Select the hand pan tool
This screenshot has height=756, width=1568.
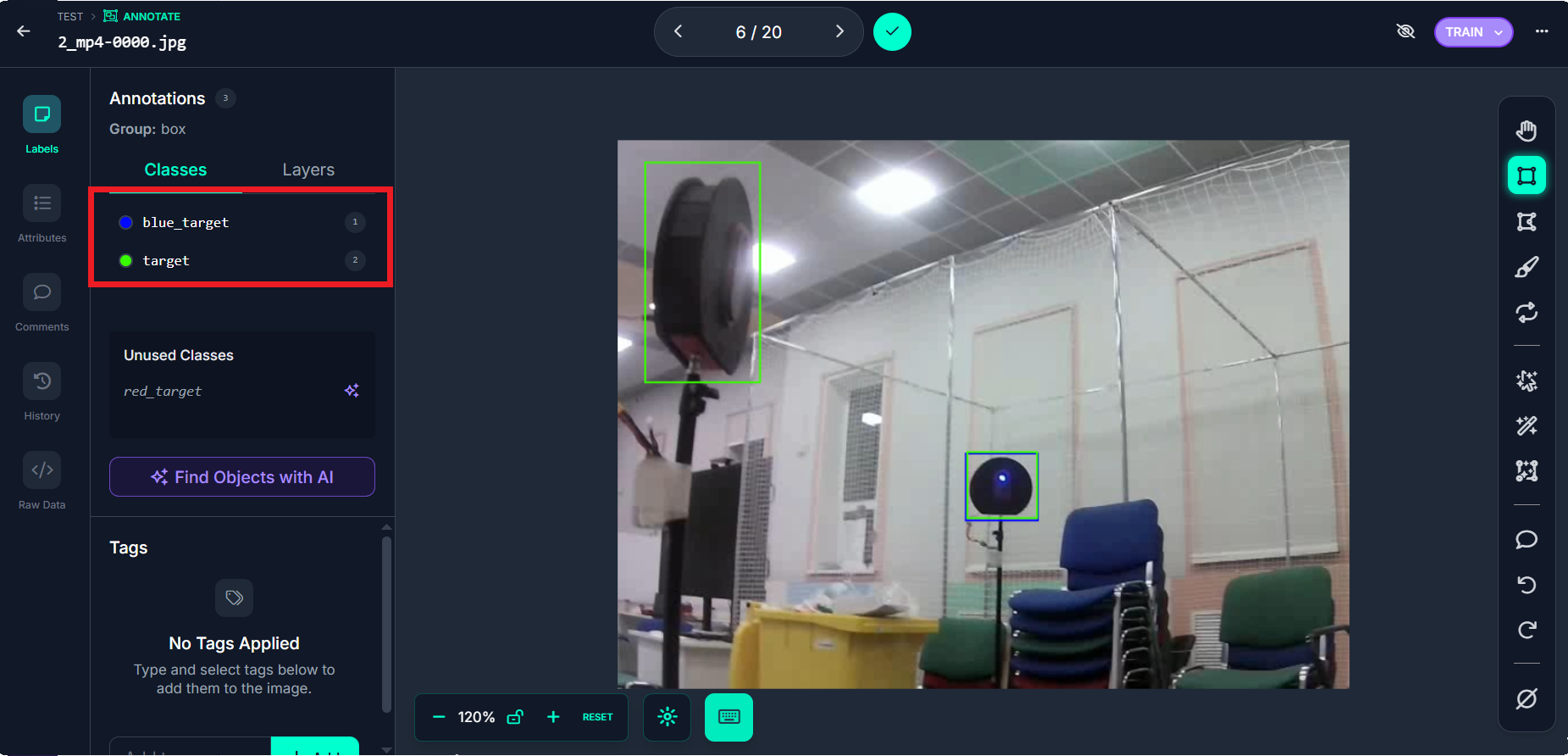(x=1526, y=131)
